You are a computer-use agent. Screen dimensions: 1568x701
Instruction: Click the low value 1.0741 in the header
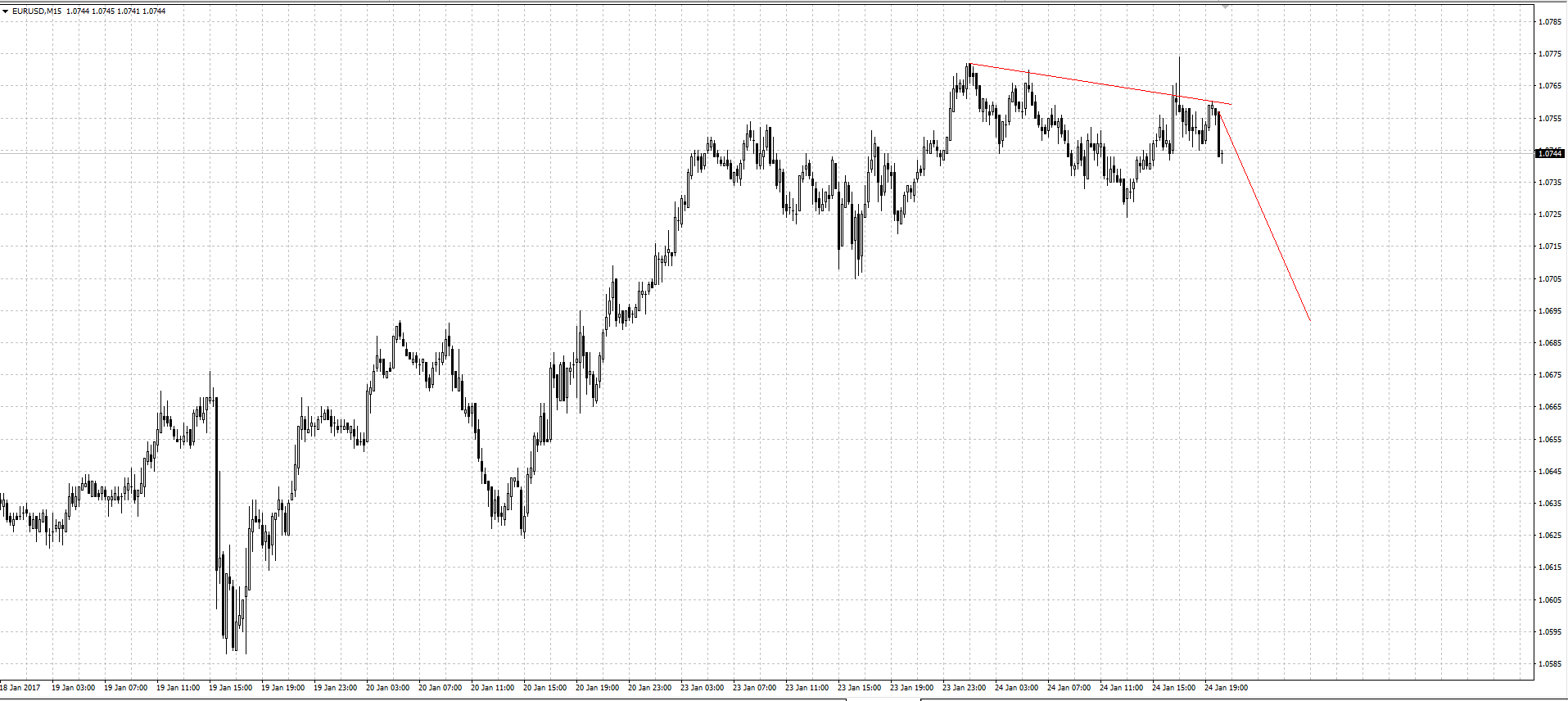(129, 11)
